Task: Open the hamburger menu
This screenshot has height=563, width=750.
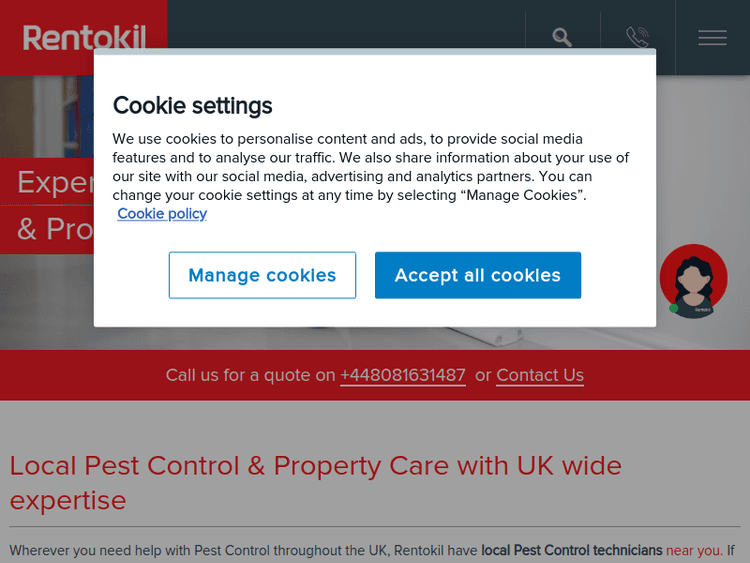Action: click(x=712, y=38)
